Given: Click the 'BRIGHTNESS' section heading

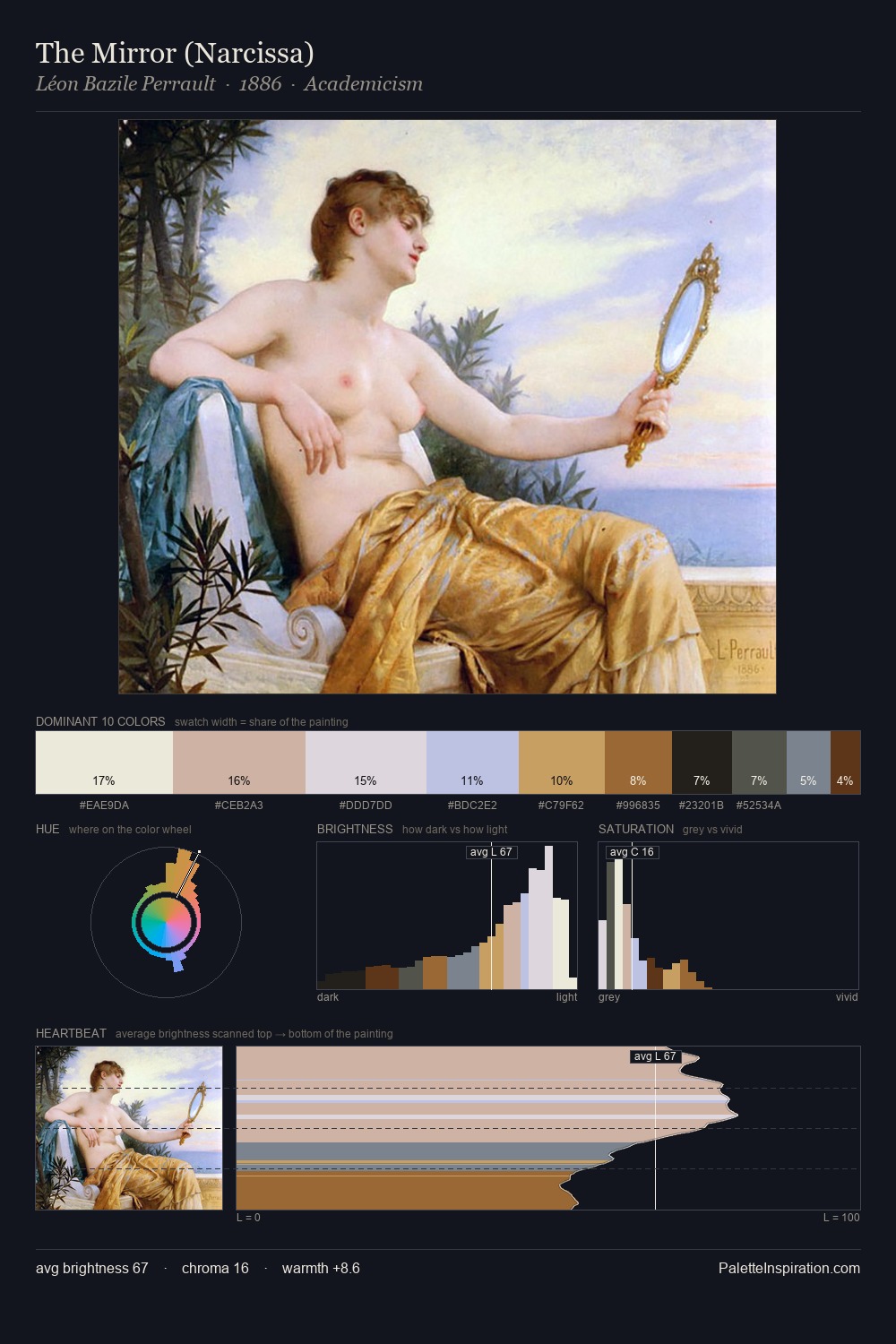Looking at the screenshot, I should 355,829.
